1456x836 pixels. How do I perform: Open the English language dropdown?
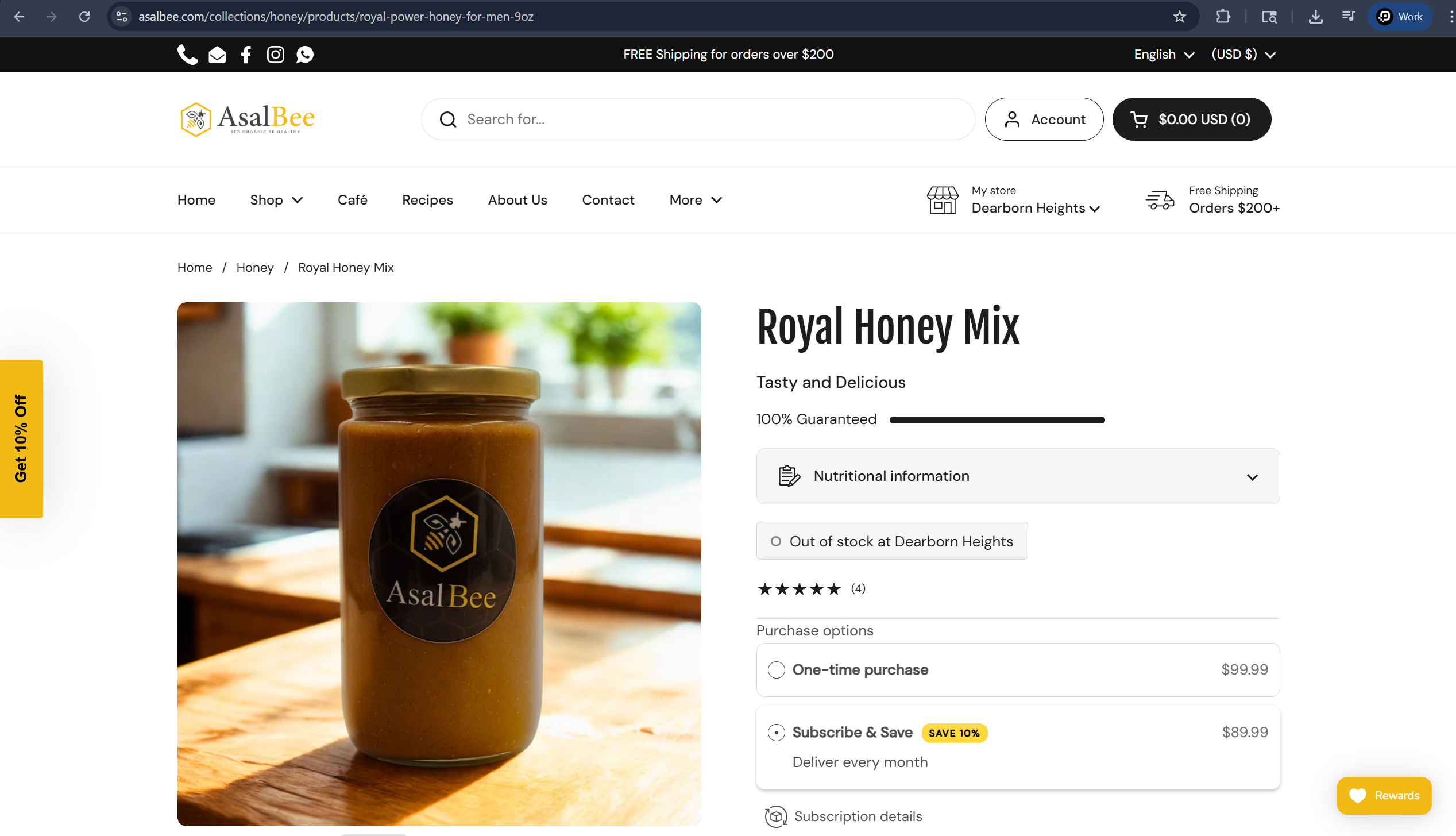[1164, 55]
